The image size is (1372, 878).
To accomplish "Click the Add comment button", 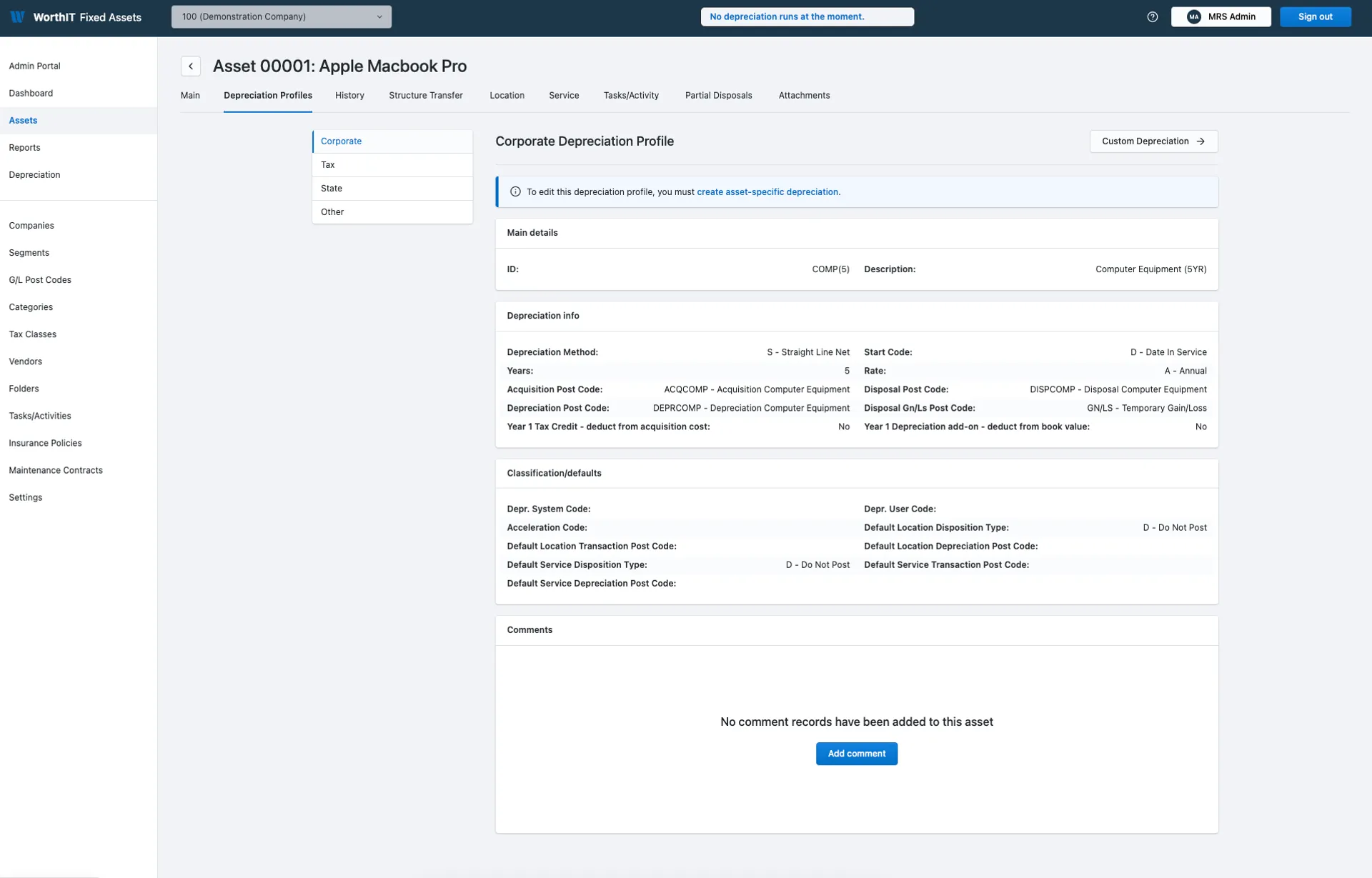I will coord(856,753).
